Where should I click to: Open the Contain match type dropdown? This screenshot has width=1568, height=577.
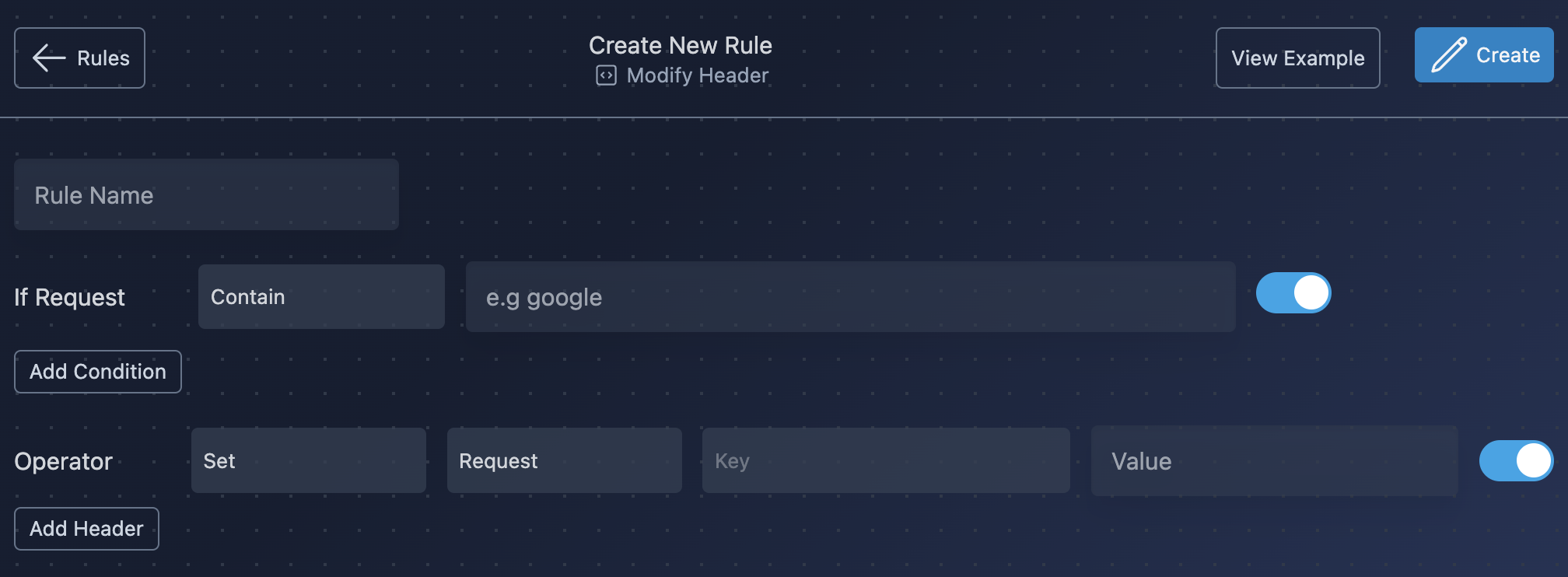pyautogui.click(x=321, y=296)
